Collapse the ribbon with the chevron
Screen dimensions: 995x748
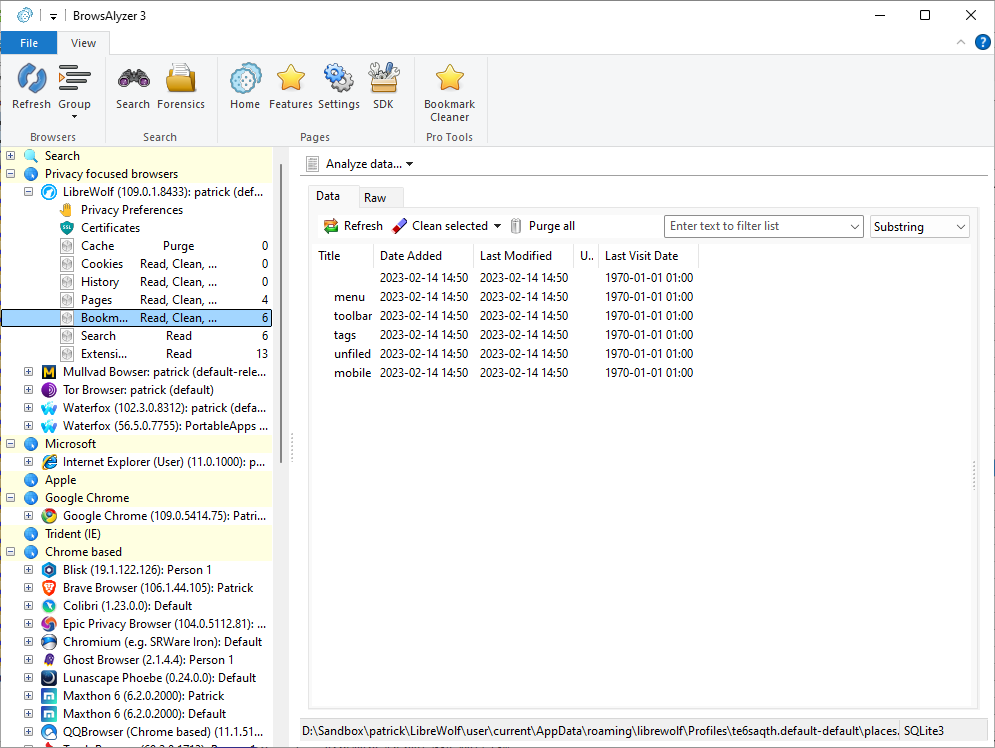click(961, 43)
